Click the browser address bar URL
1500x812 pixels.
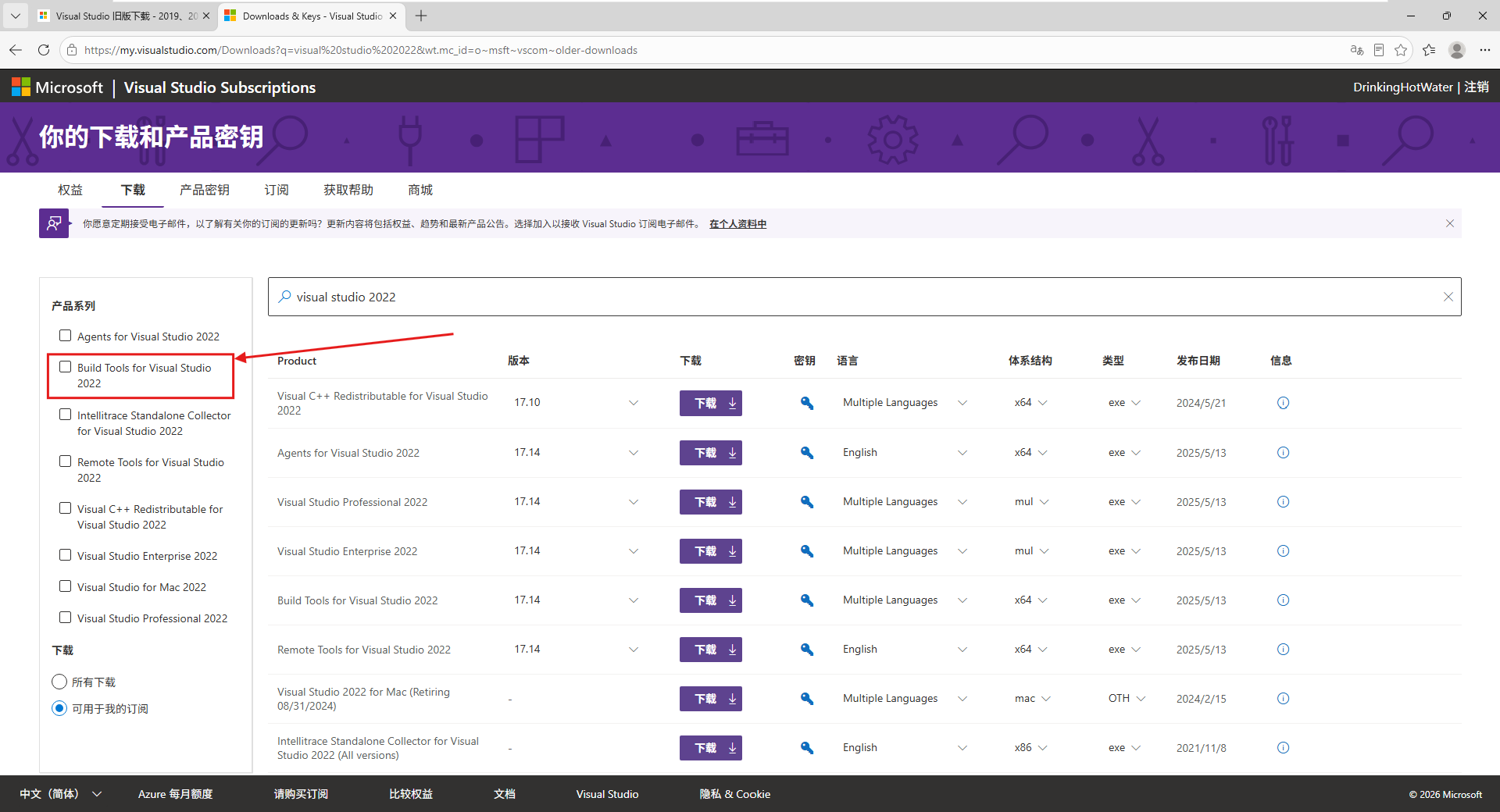(360, 50)
